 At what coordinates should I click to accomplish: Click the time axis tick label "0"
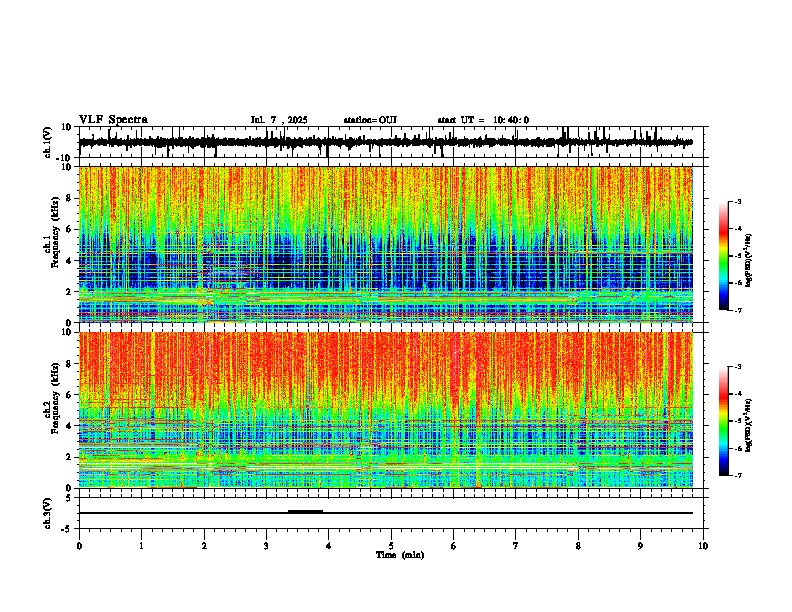tap(79, 546)
